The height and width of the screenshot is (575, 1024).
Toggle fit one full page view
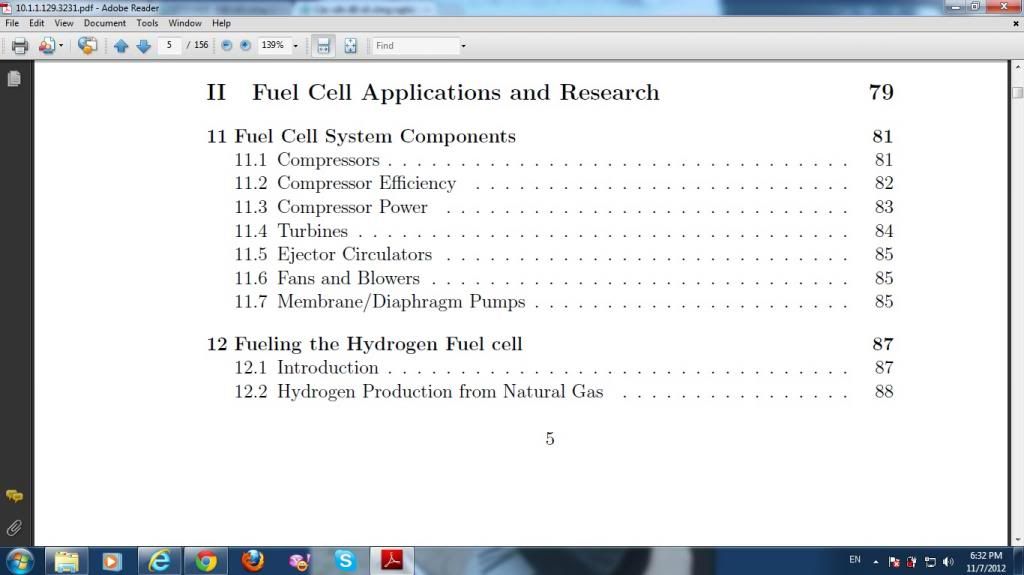350,46
